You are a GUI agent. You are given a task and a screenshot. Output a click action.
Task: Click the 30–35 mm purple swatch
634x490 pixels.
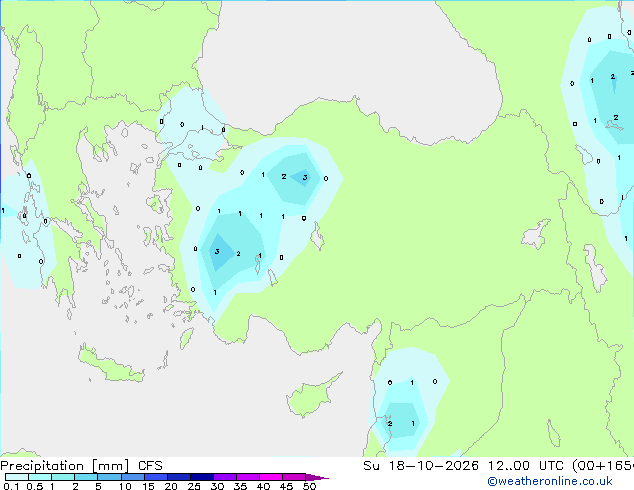point(225,477)
